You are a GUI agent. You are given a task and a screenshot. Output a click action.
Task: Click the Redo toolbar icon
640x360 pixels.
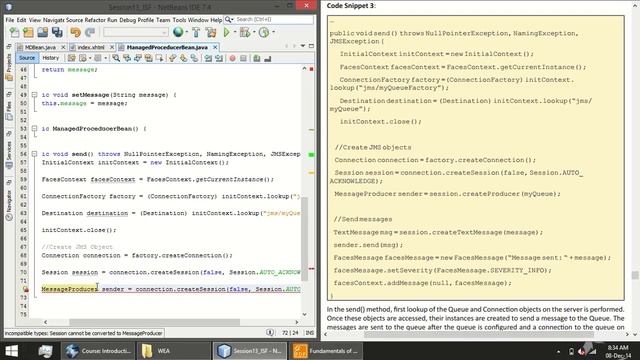point(90,32)
